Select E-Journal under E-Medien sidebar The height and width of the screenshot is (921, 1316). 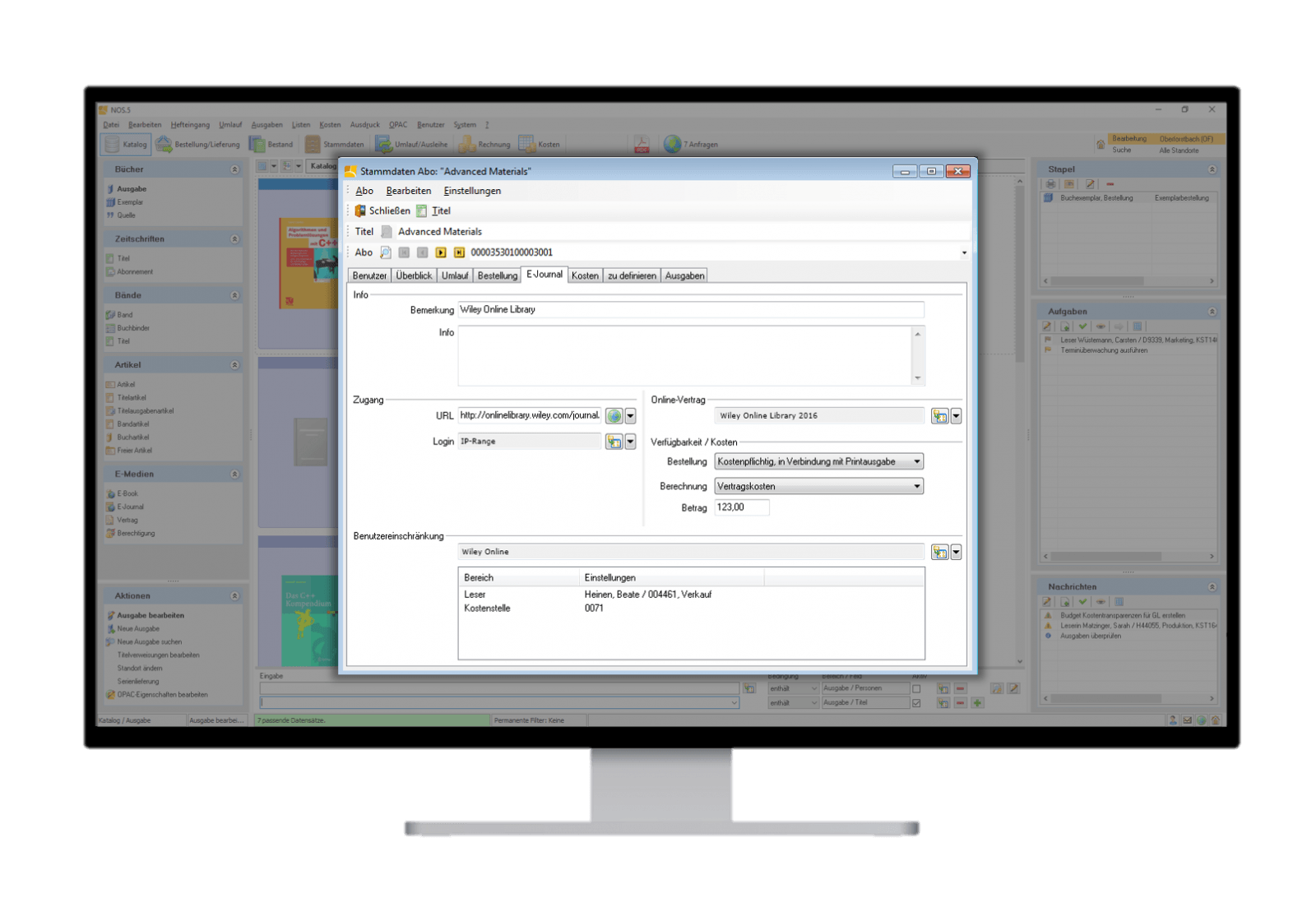(130, 507)
